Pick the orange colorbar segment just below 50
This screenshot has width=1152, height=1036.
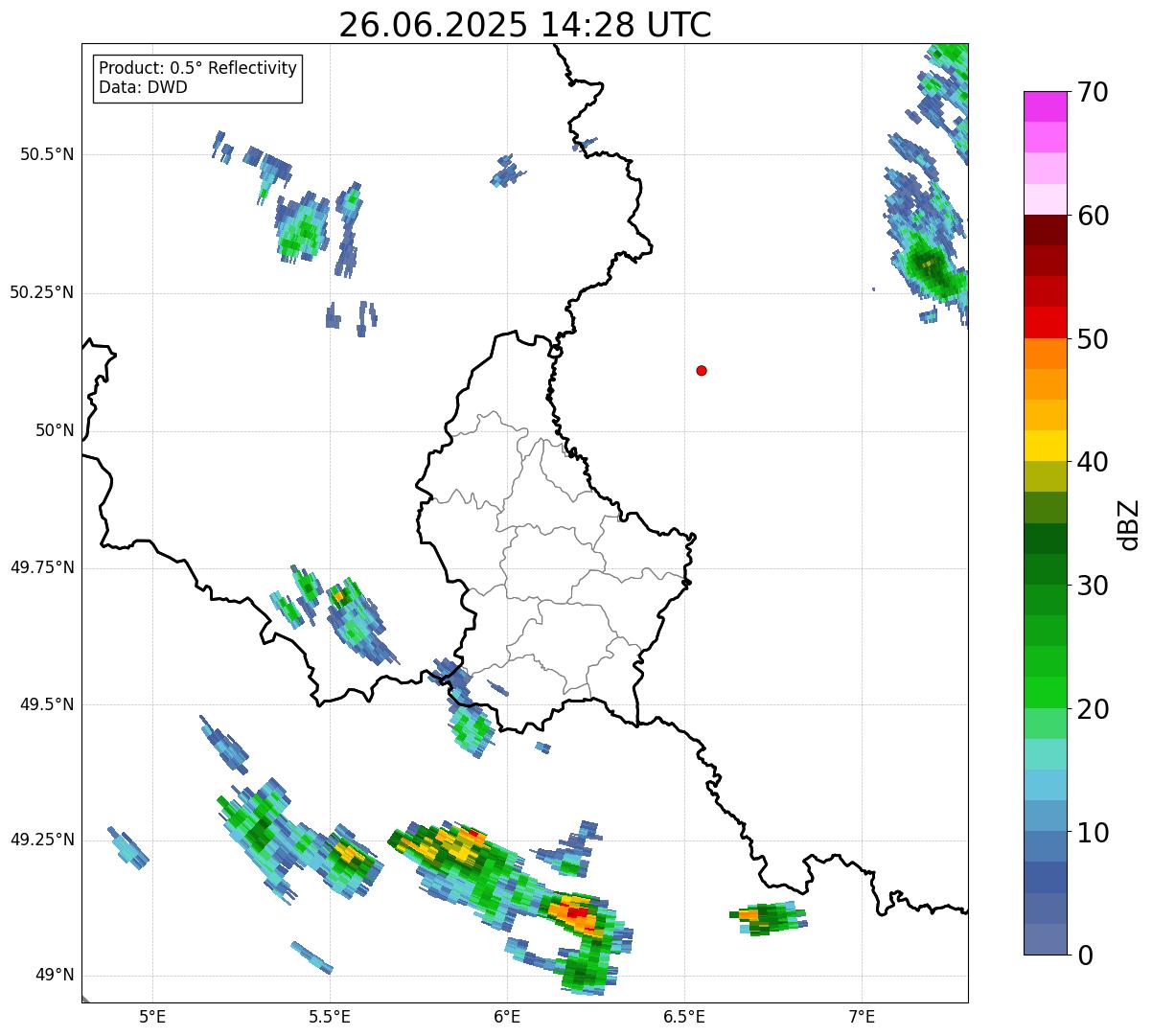pos(1045,354)
